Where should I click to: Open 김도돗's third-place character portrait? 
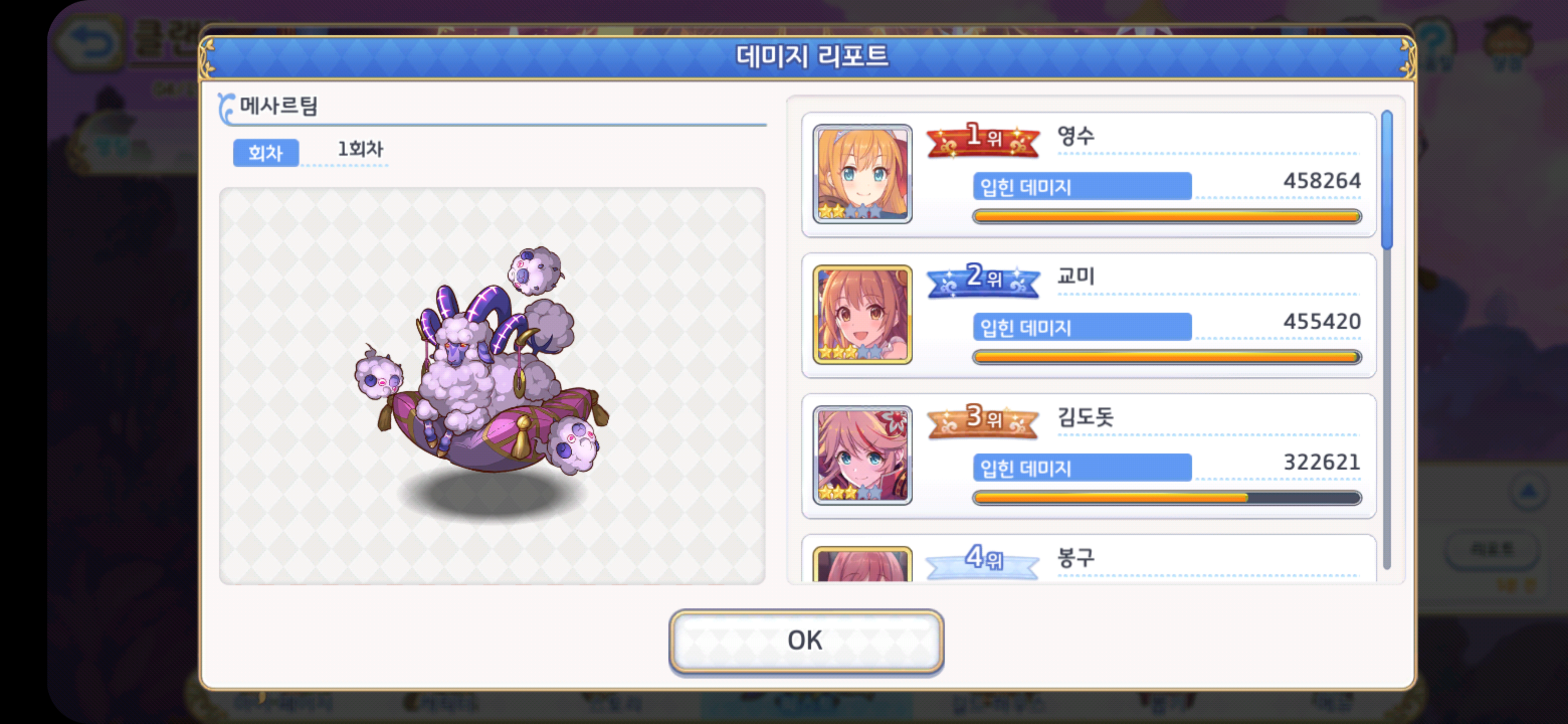(x=862, y=456)
